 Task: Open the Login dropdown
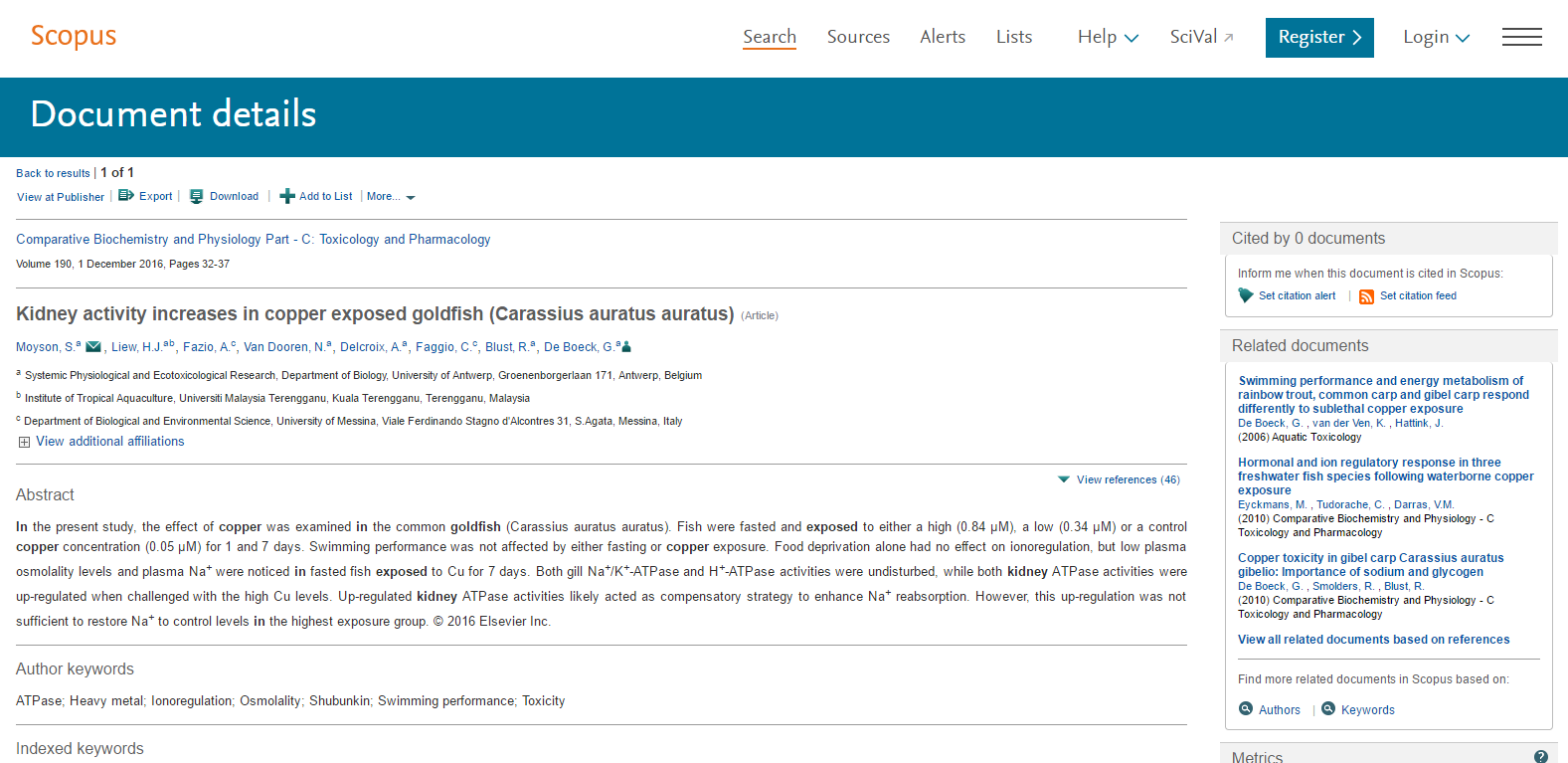tap(1436, 37)
